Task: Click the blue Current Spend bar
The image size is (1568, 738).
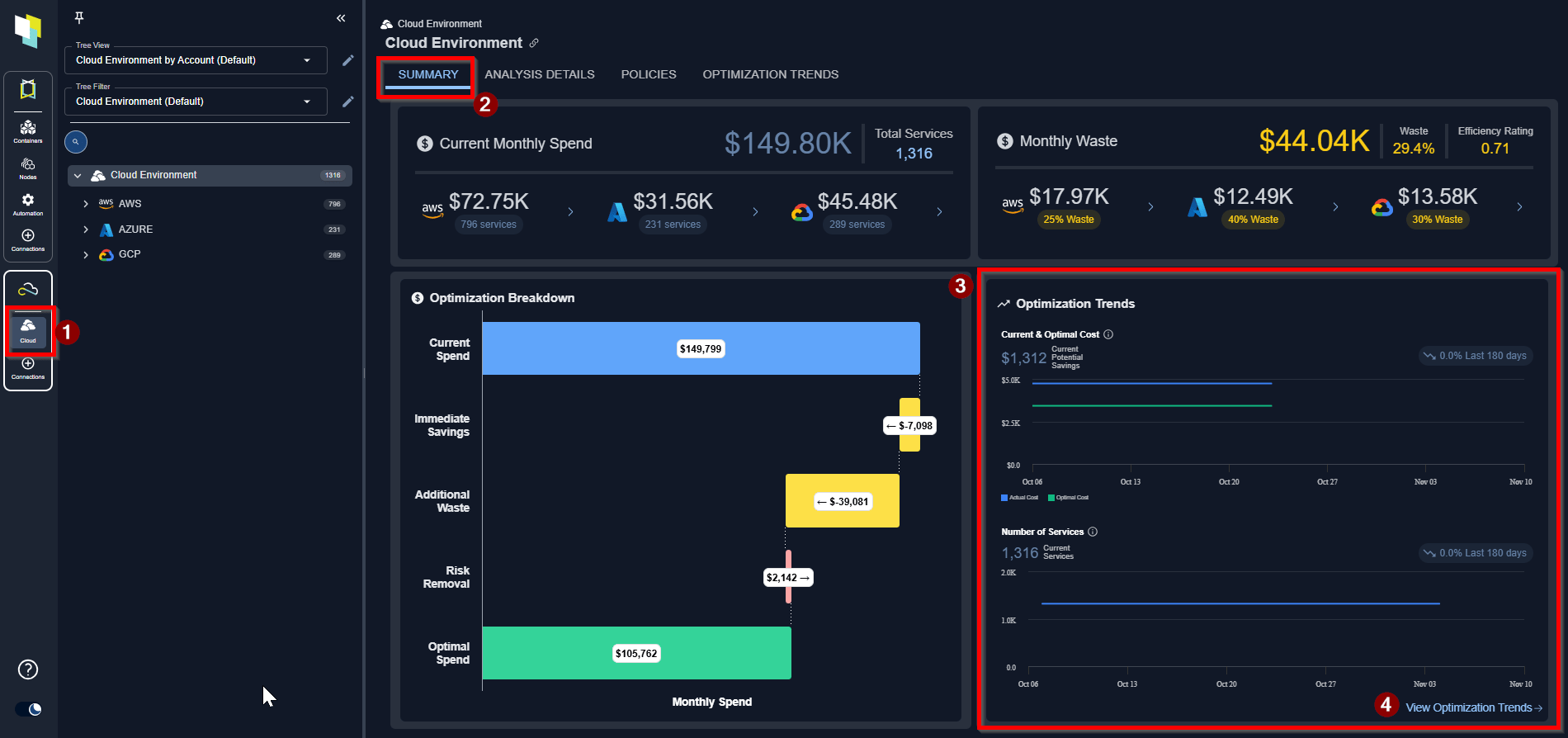Action: [x=701, y=348]
